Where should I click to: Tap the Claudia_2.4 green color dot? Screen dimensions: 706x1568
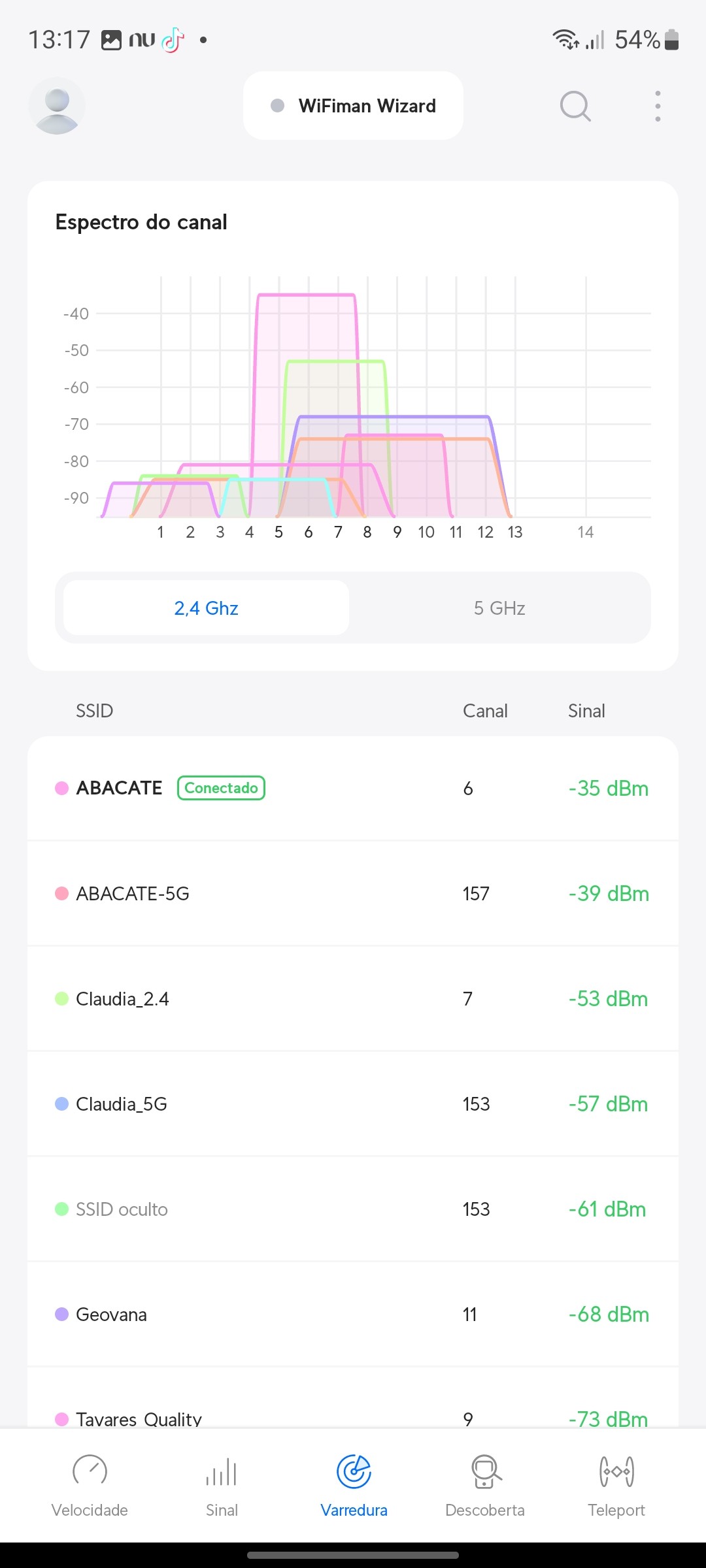(x=62, y=999)
